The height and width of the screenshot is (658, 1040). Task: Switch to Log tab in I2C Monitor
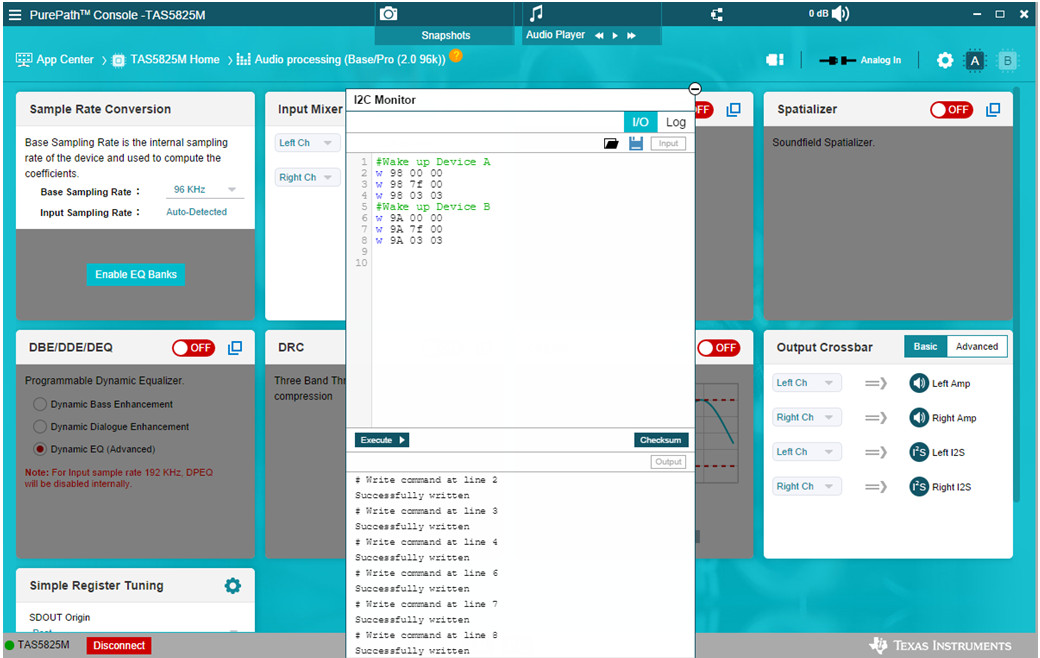pyautogui.click(x=675, y=122)
